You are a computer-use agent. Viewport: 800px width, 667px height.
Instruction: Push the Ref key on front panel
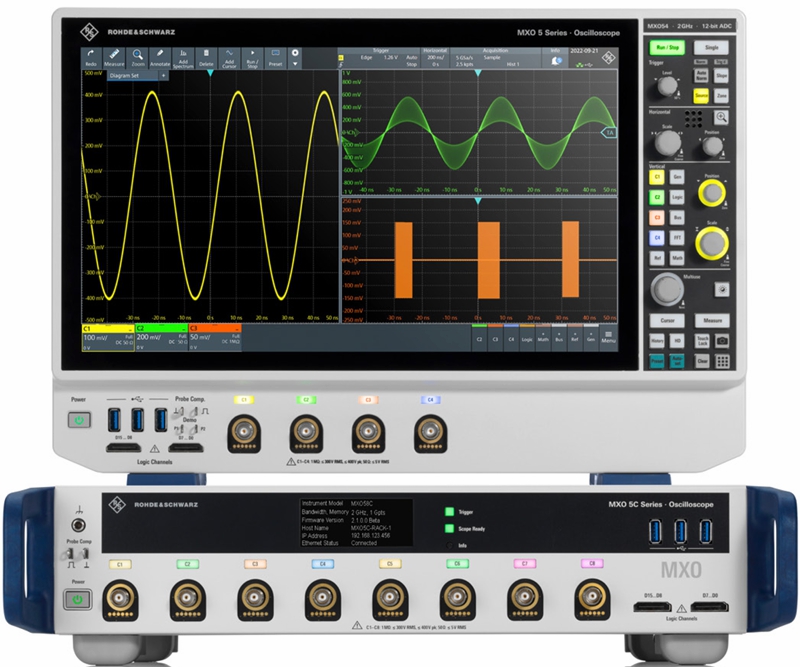(x=657, y=258)
